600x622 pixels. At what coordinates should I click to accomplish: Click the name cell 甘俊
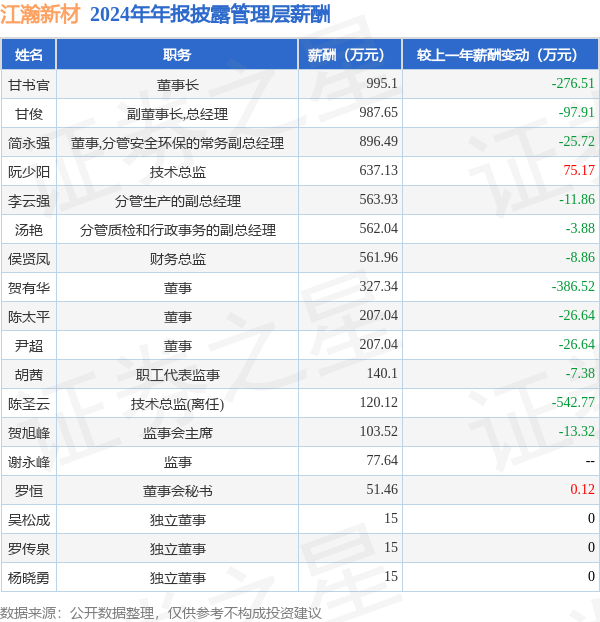[29, 114]
